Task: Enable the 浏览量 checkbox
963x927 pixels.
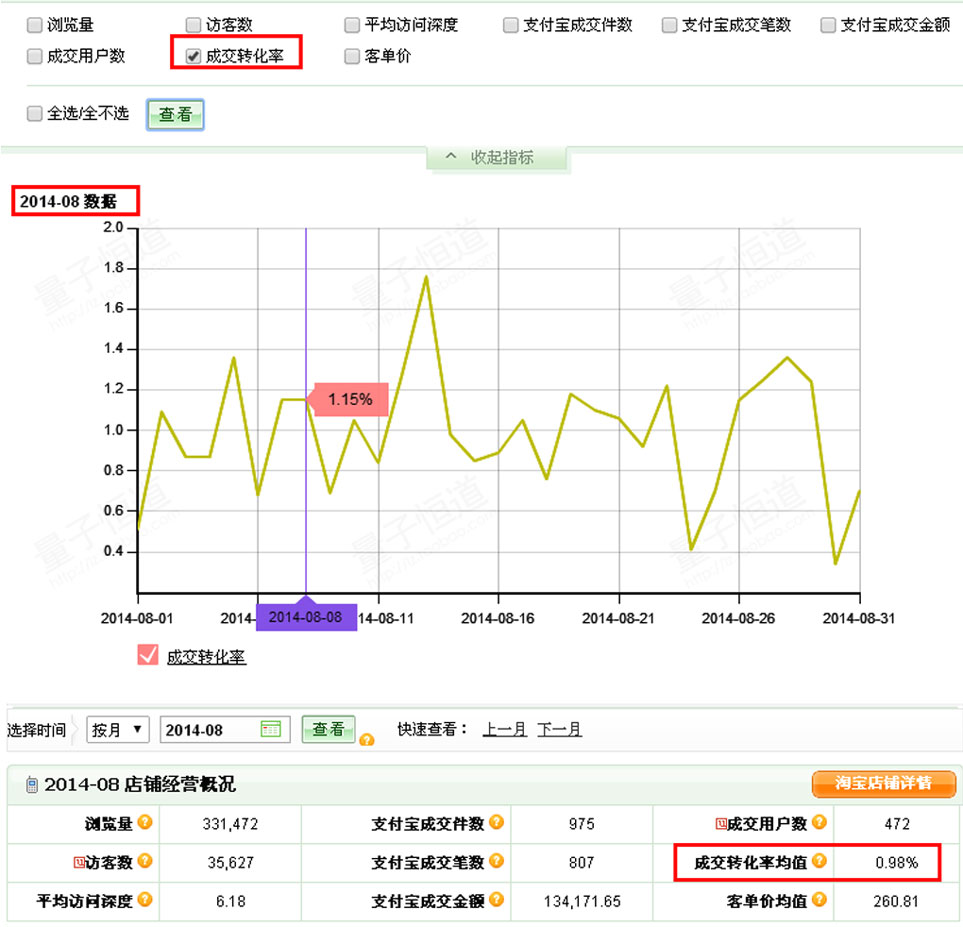Action: click(x=33, y=24)
